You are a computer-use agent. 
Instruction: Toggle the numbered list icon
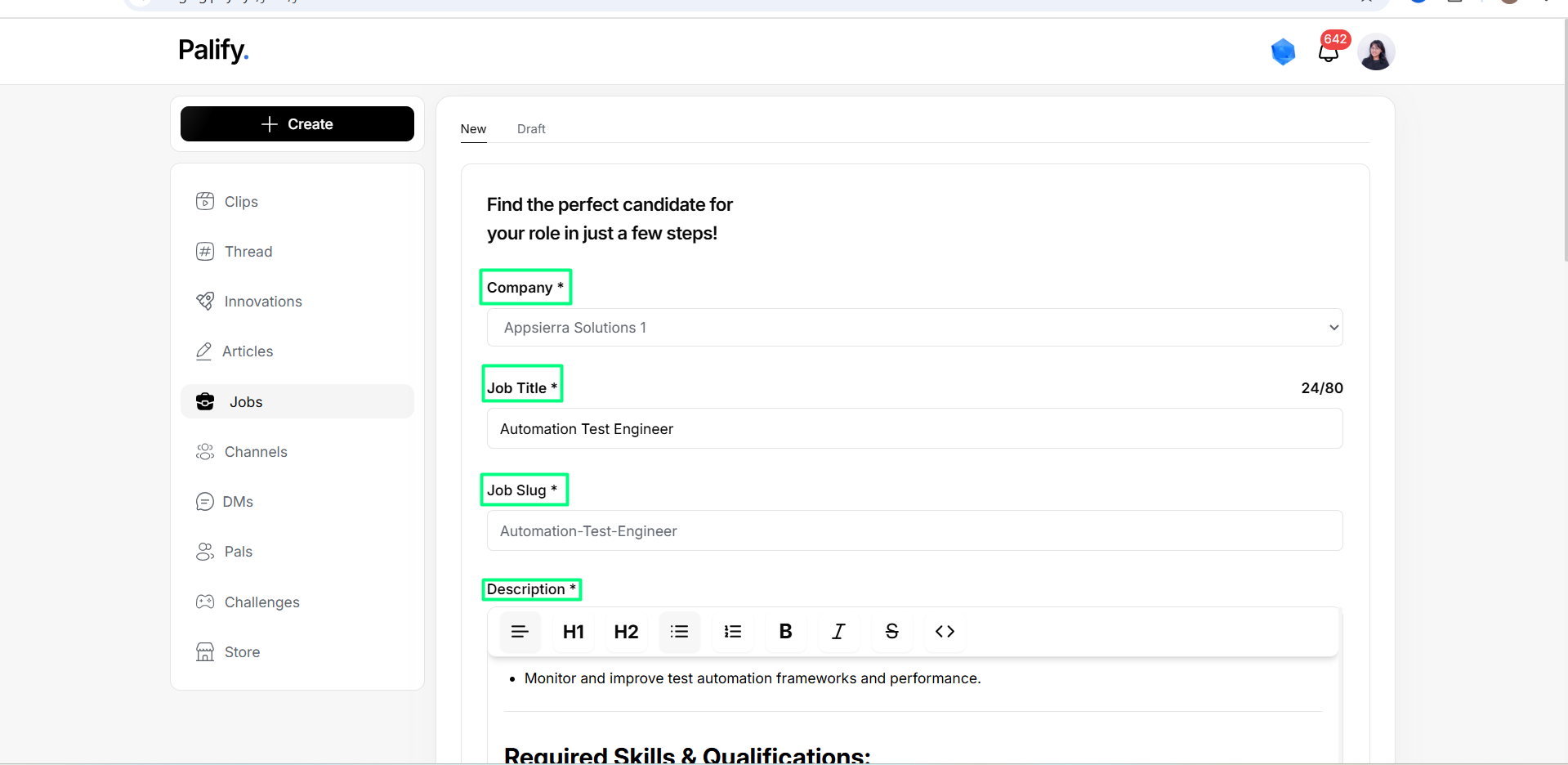click(x=732, y=632)
